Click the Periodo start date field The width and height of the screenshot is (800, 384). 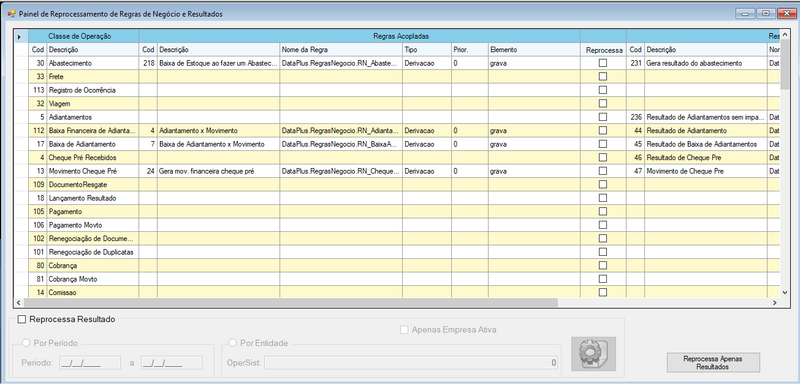(x=90, y=363)
